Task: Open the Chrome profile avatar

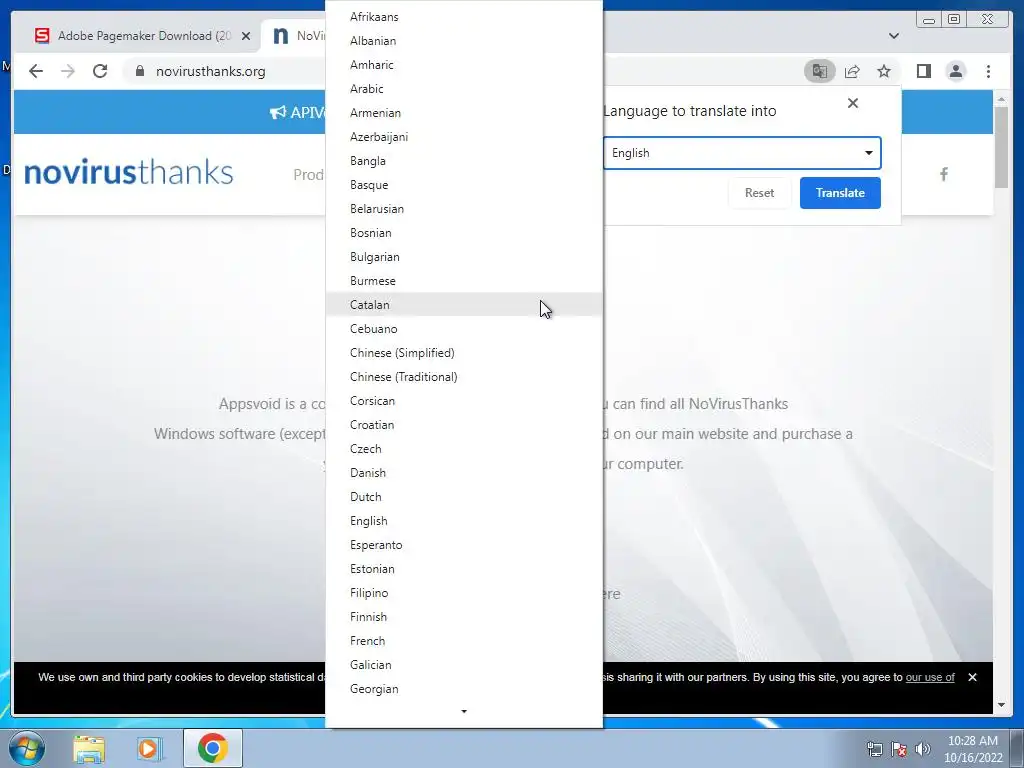Action: [955, 71]
